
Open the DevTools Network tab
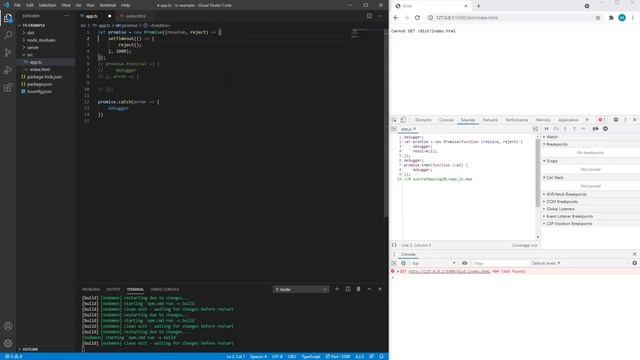(x=490, y=120)
